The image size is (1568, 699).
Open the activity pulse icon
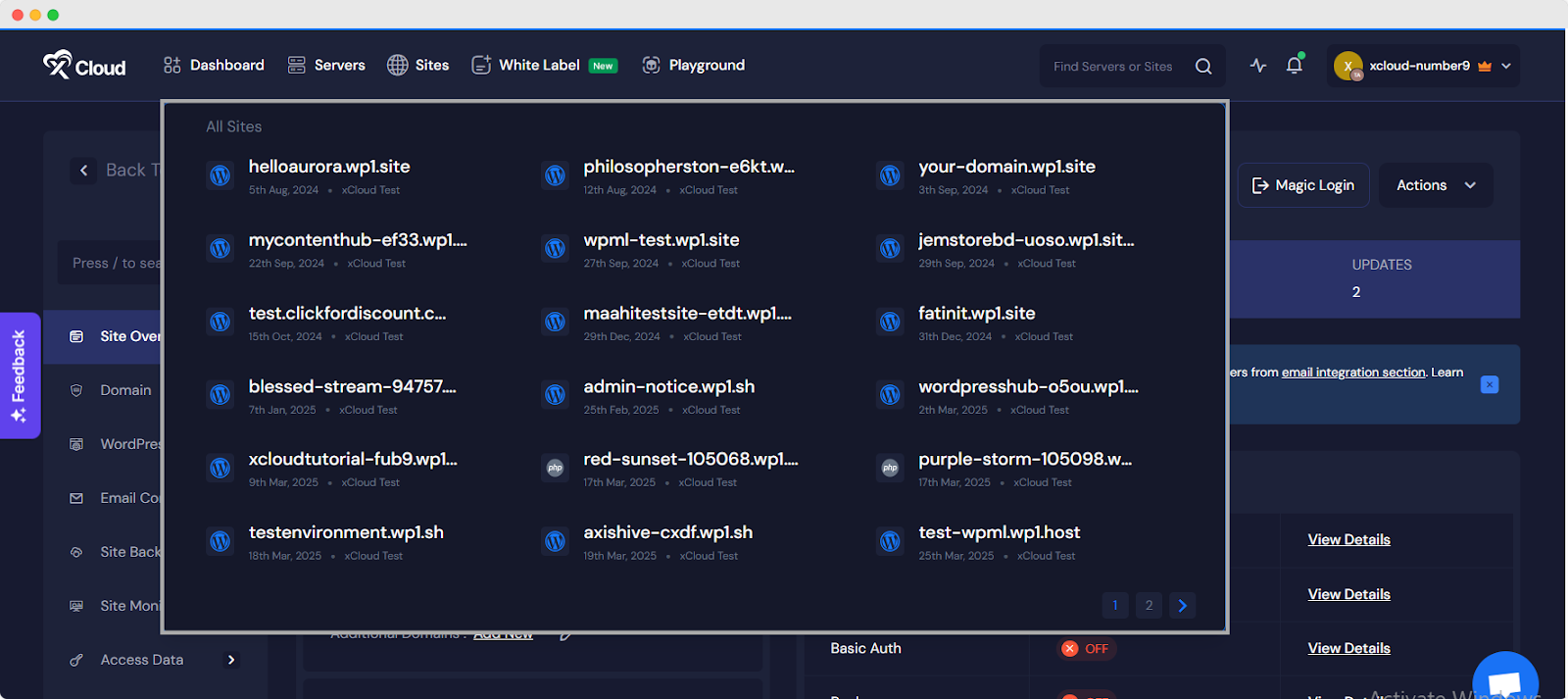1258,66
